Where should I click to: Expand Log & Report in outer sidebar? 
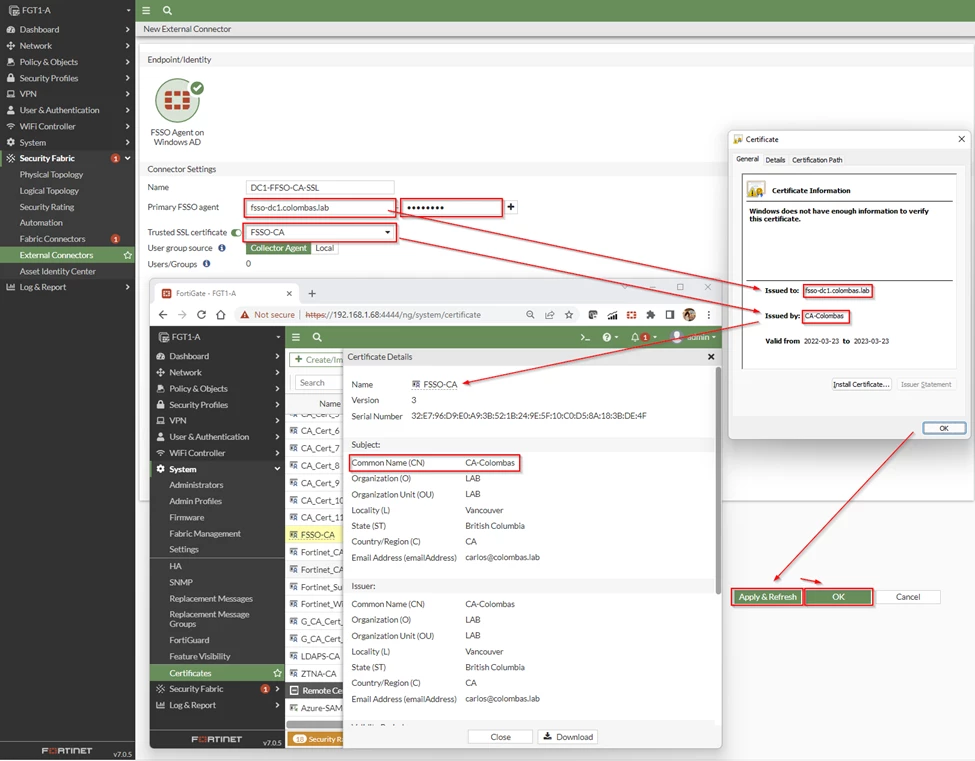point(67,287)
